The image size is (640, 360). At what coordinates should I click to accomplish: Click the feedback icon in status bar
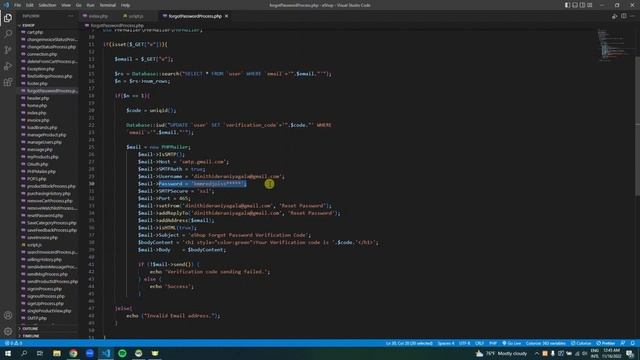coord(623,343)
